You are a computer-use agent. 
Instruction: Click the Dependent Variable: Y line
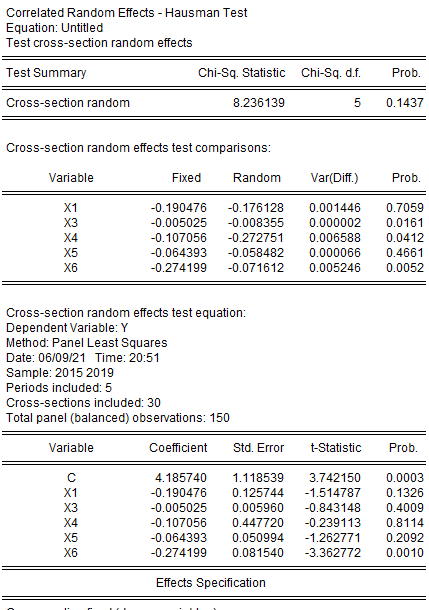click(67, 328)
